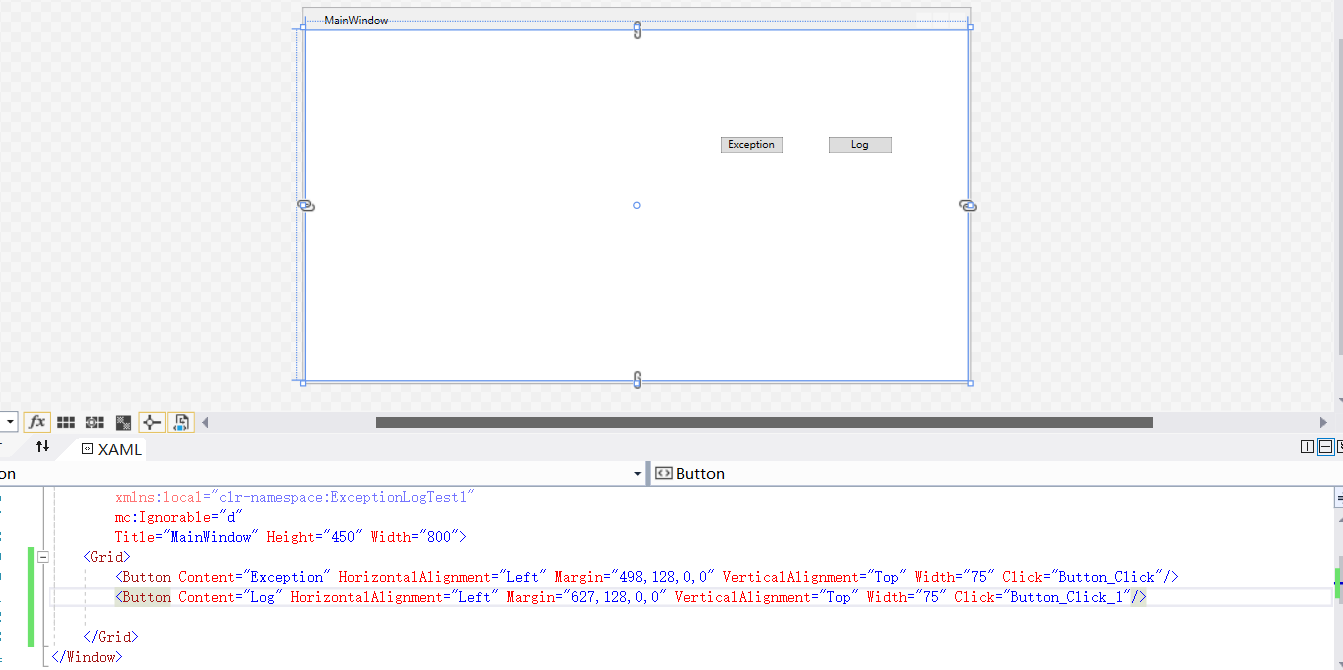Click Click="Button_Click" handler text

click(1083, 577)
